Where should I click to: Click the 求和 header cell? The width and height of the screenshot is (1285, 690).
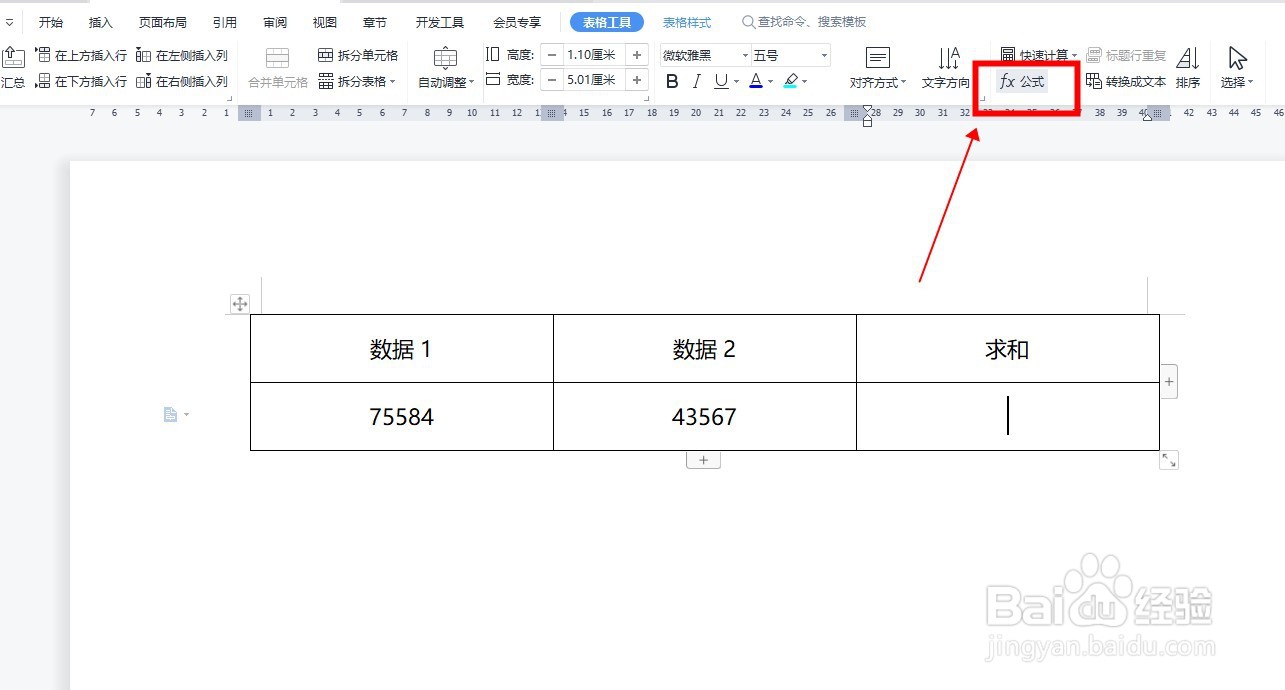point(1008,349)
